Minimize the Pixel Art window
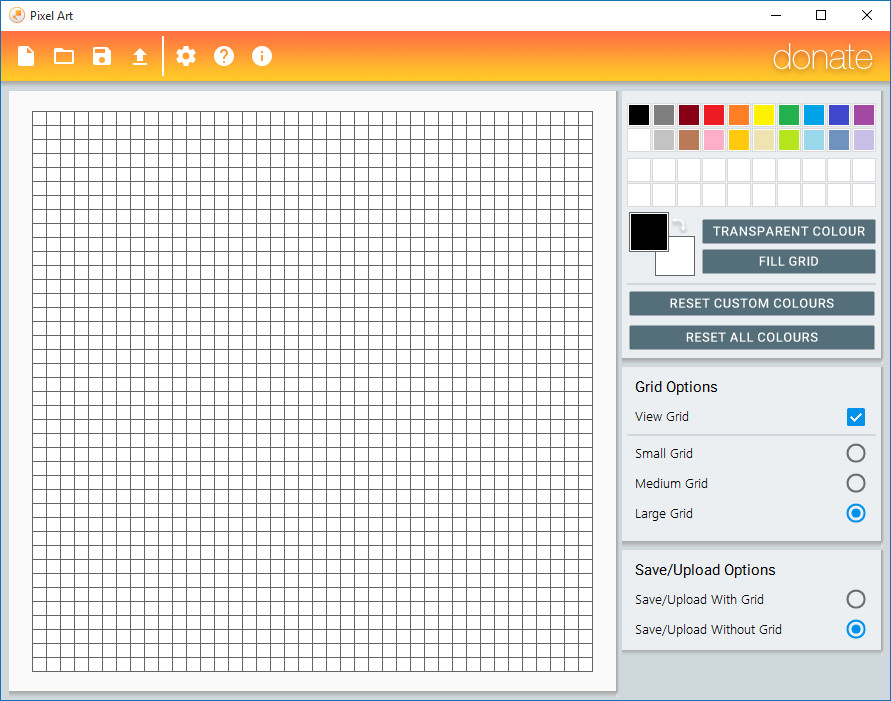Viewport: 891px width, 701px height. pos(776,15)
